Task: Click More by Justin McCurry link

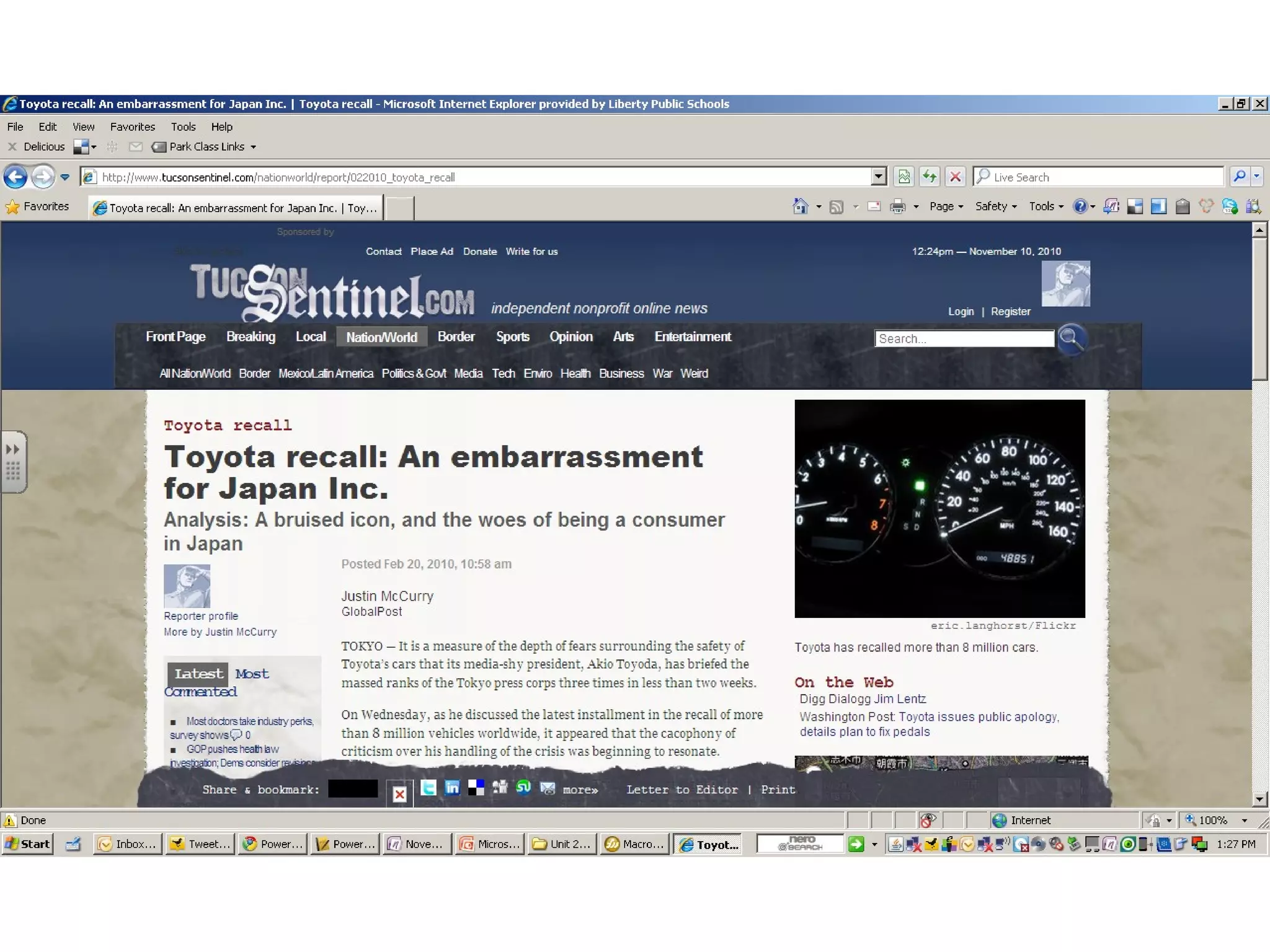Action: coord(220,632)
